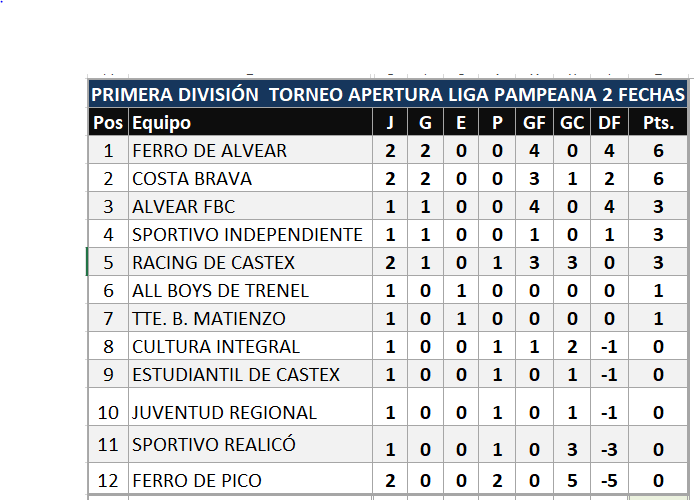Select the Pos column header
This screenshot has width=694, height=500.
click(x=108, y=124)
